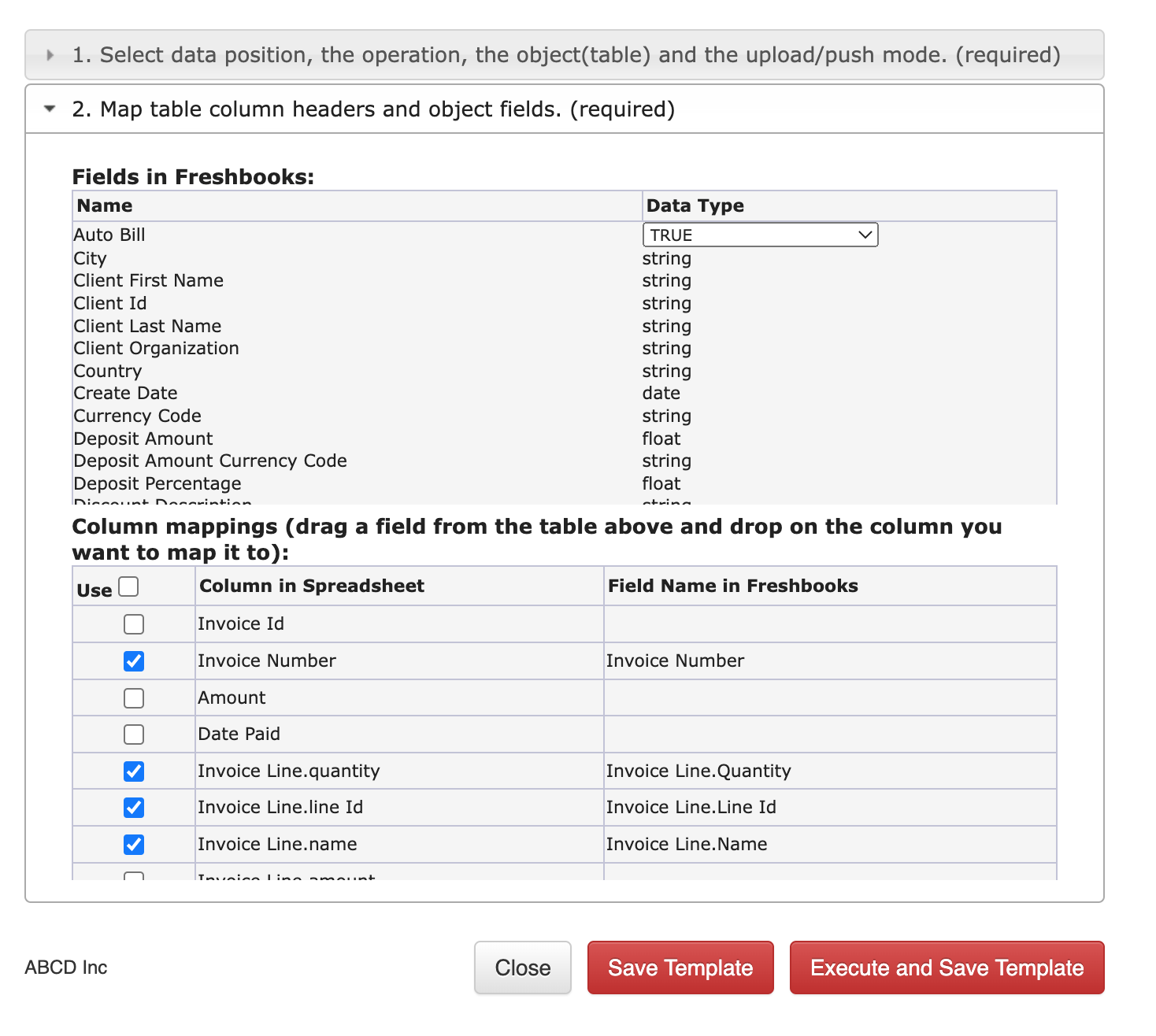Uncheck the Invoice Number row checkbox
The image size is (1156, 1036).
(134, 661)
